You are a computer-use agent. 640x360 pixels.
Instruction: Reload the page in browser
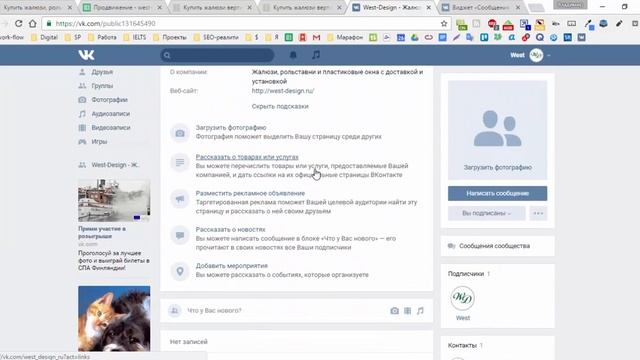[x=18, y=24]
